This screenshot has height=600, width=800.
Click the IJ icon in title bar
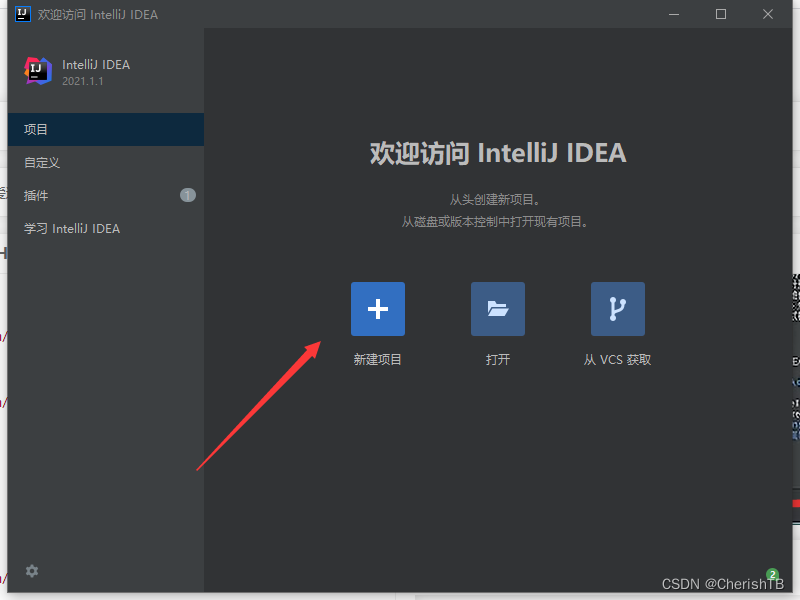pos(22,14)
